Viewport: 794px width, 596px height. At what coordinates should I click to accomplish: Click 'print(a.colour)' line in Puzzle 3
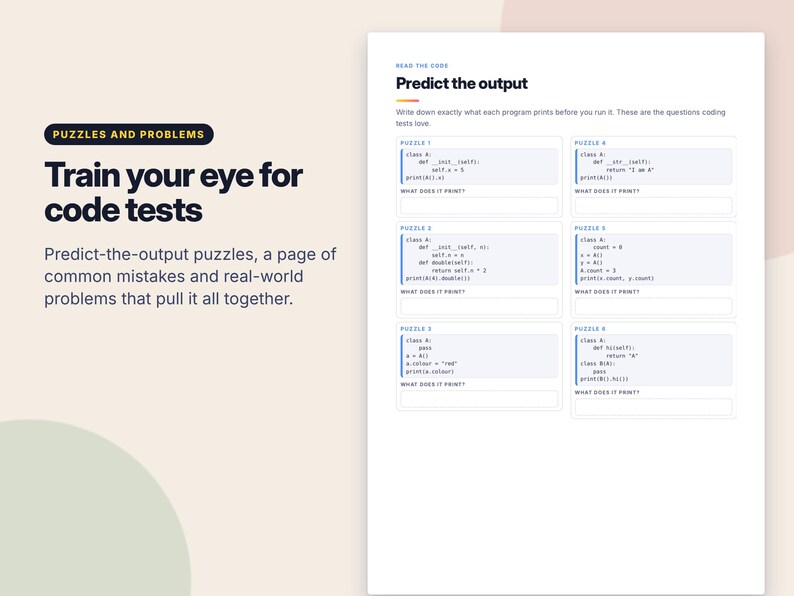[x=429, y=372]
